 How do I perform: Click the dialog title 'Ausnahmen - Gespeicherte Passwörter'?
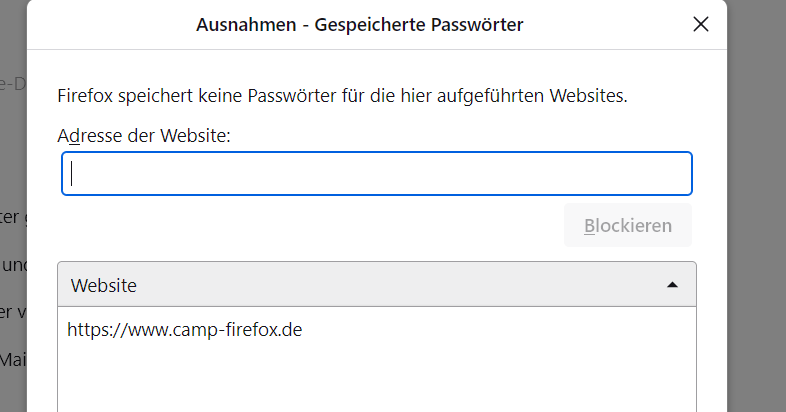tap(359, 25)
